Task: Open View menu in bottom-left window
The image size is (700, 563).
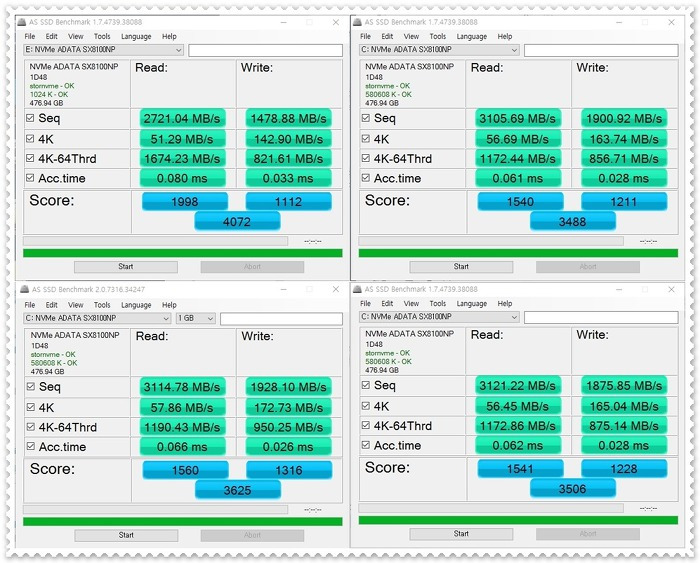Action: point(75,305)
